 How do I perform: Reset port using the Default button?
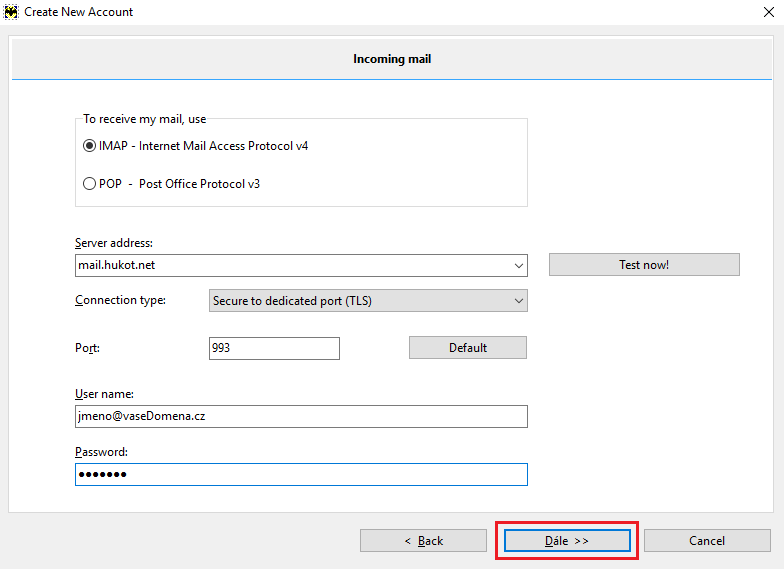coord(467,348)
